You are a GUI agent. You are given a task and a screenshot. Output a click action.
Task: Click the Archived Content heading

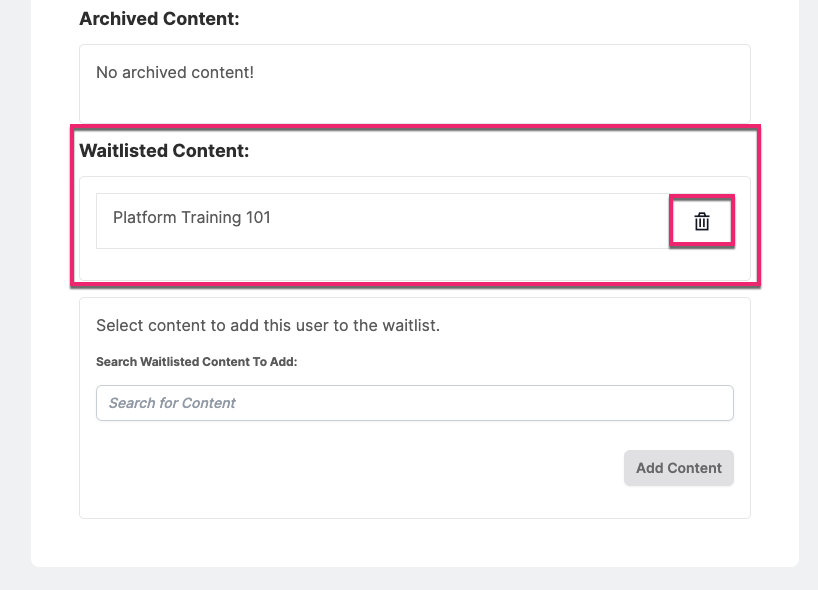click(159, 18)
